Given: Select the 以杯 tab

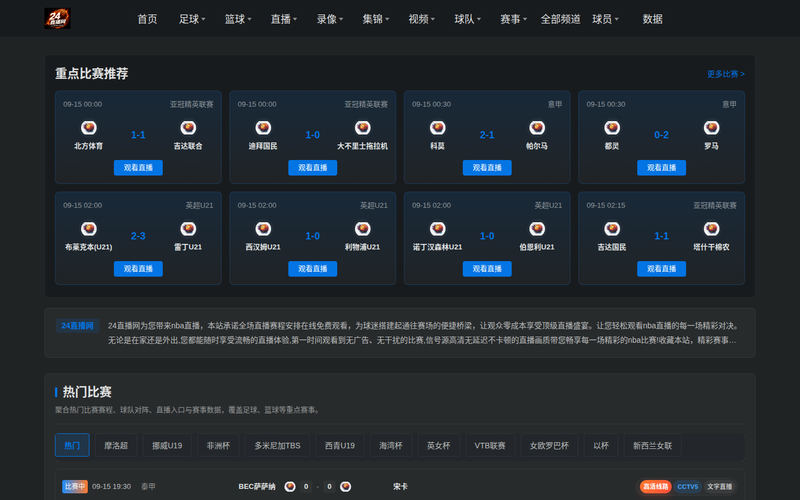Looking at the screenshot, I should point(601,445).
